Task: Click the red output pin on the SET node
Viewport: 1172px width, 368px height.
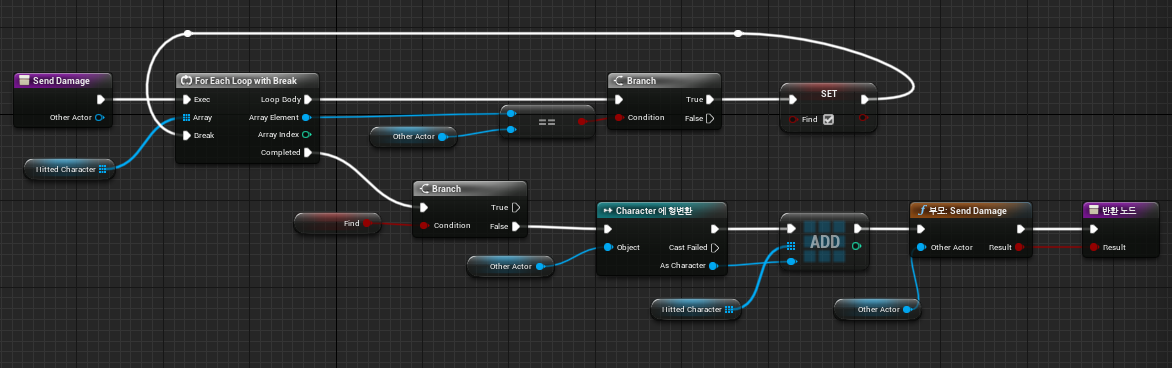Action: tap(863, 117)
